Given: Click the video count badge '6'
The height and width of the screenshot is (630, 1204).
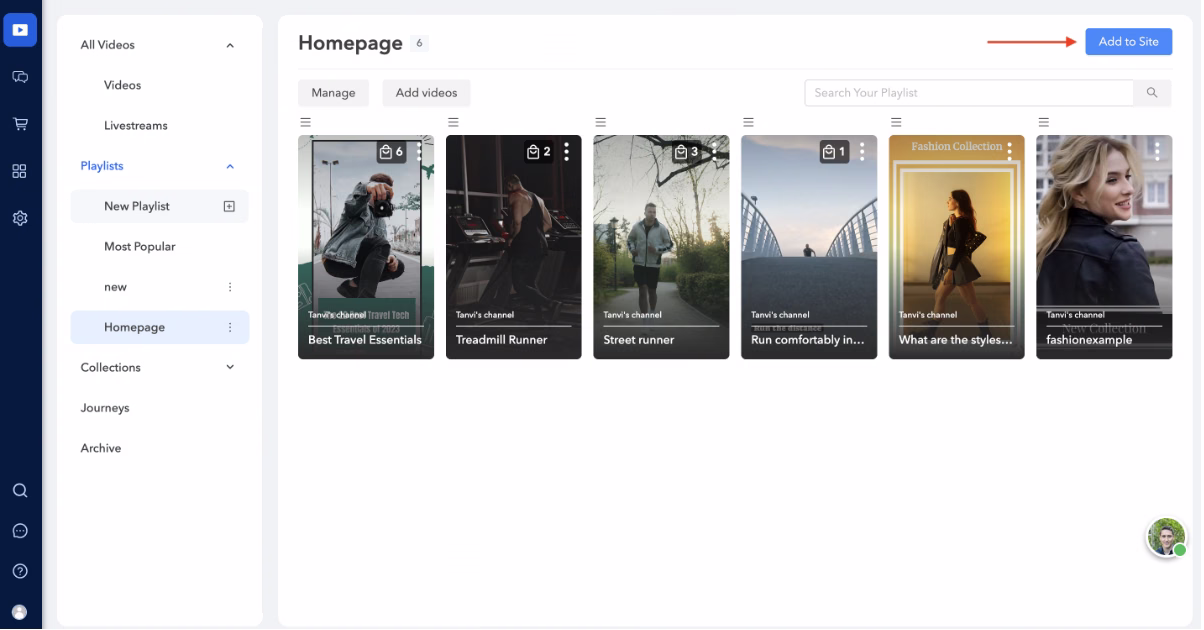Looking at the screenshot, I should [x=419, y=43].
